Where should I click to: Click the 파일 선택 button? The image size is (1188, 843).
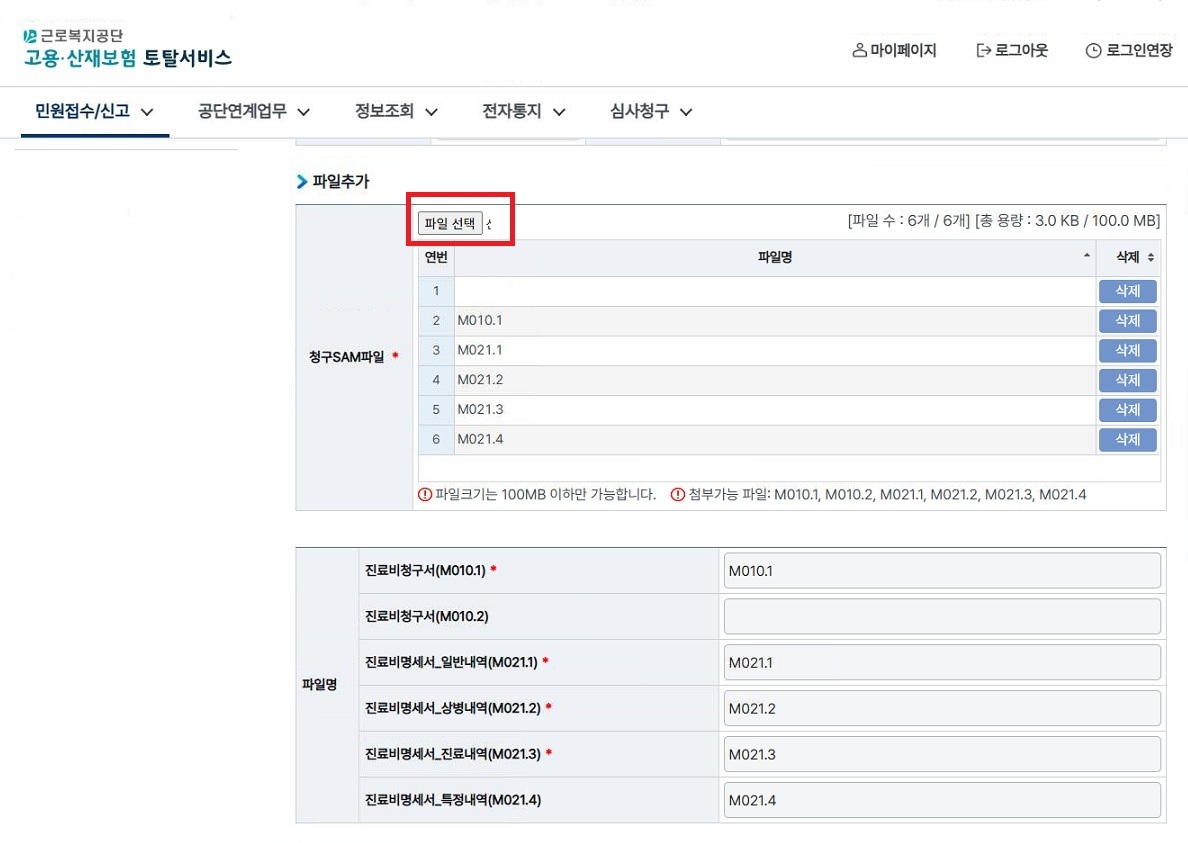(450, 224)
